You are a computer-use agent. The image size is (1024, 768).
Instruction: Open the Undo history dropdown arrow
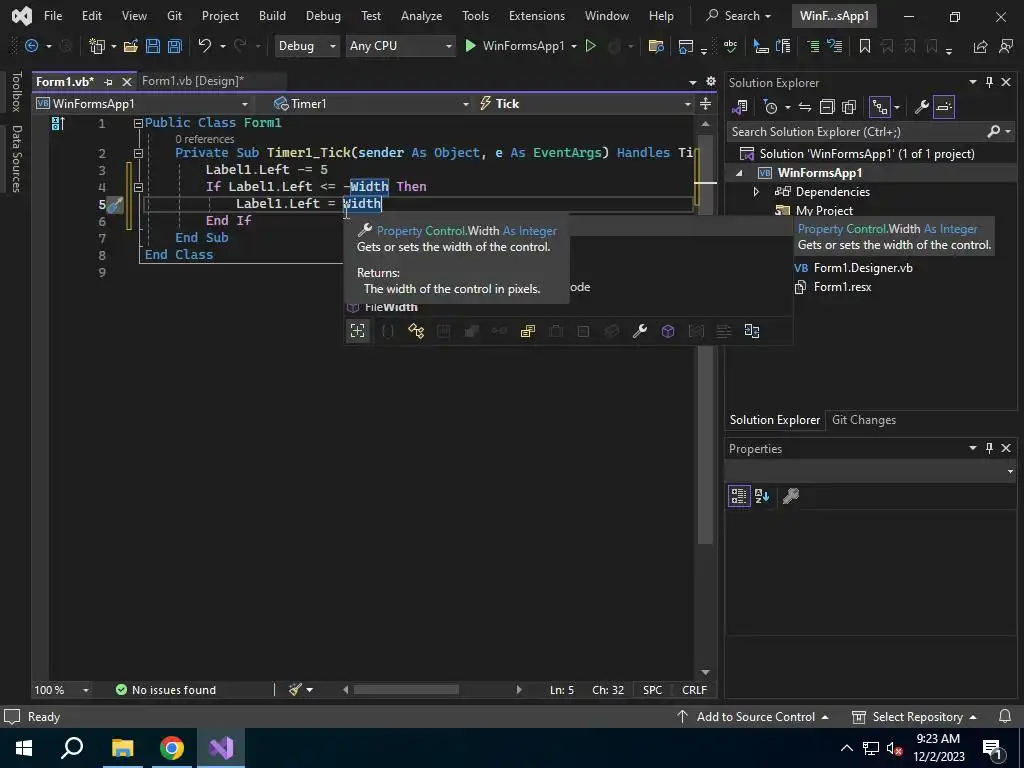pyautogui.click(x=223, y=46)
